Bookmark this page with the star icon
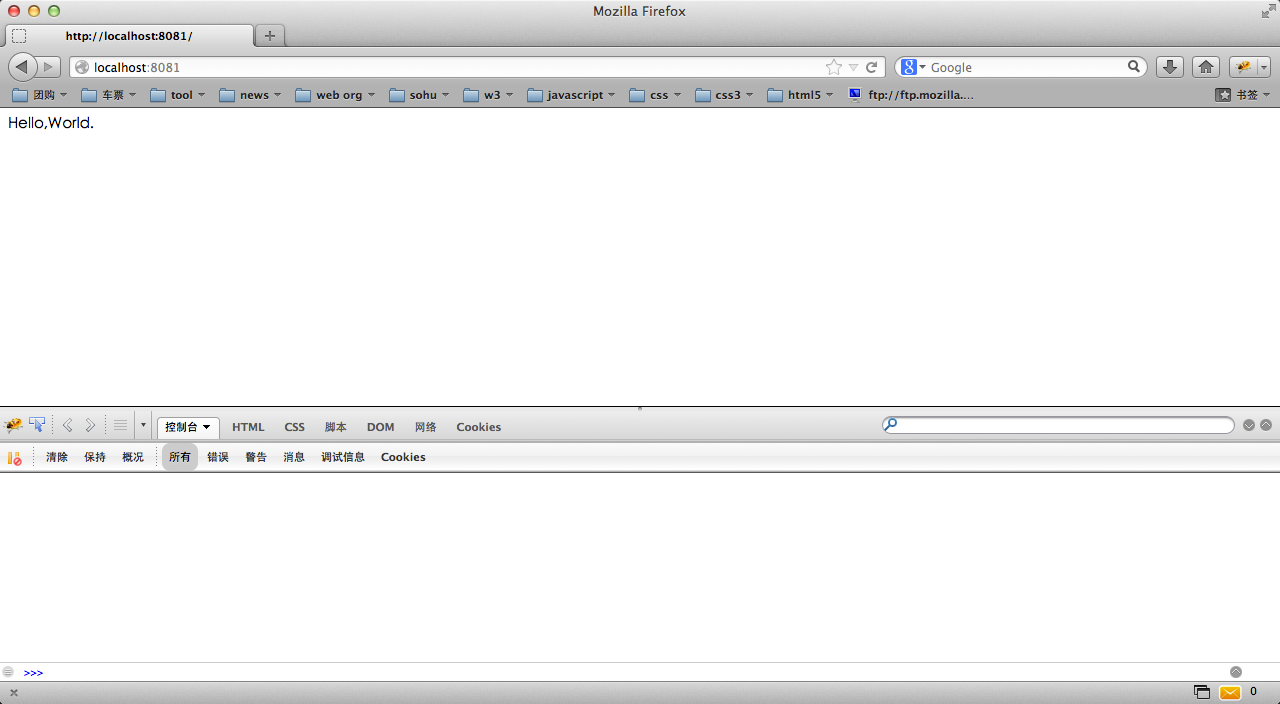Screen dimensions: 1280x704 (x=834, y=67)
